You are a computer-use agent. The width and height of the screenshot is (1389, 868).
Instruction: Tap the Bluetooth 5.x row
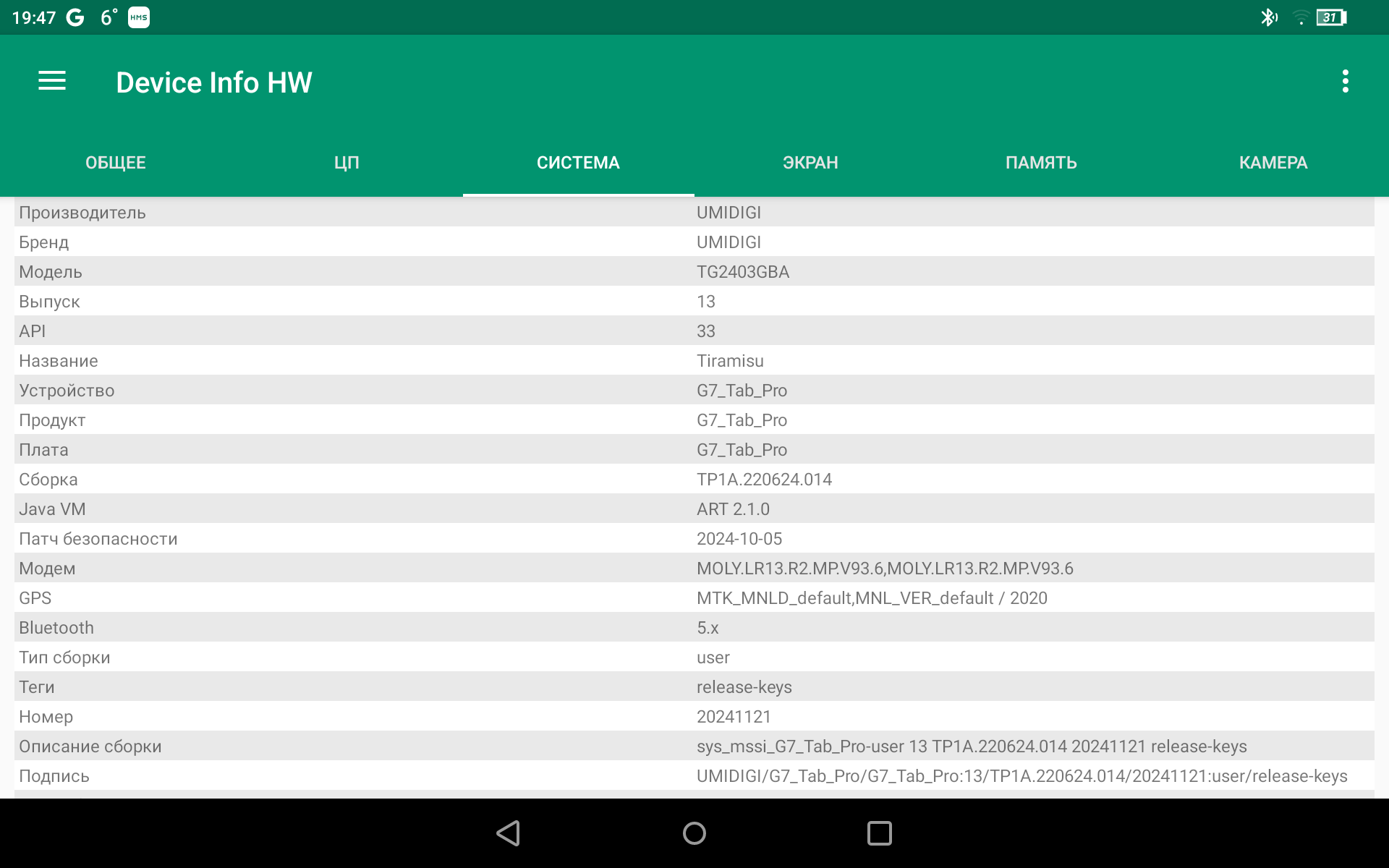pyautogui.click(x=694, y=628)
